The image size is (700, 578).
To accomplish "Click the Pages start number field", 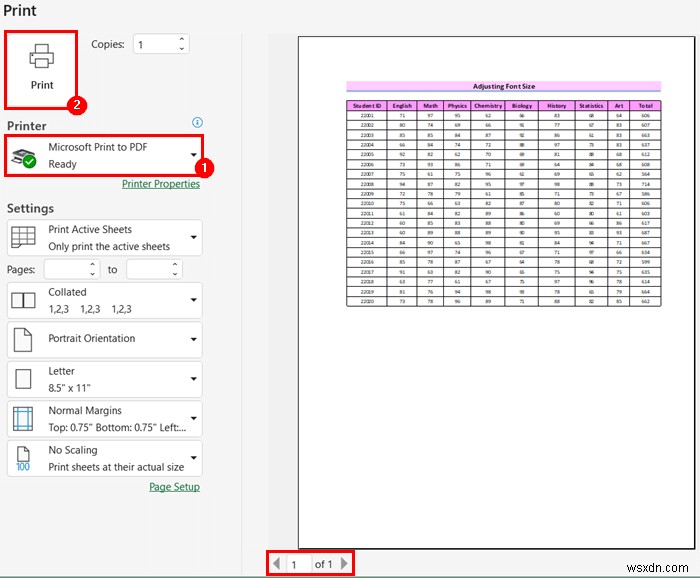I will click(66, 269).
